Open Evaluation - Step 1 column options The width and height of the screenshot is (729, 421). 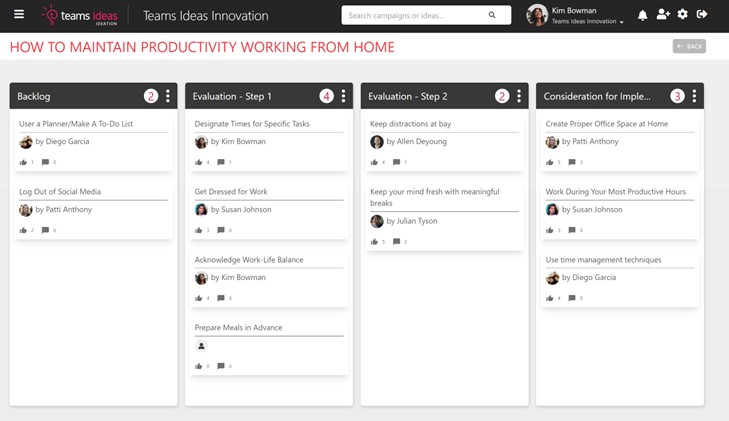pos(343,96)
